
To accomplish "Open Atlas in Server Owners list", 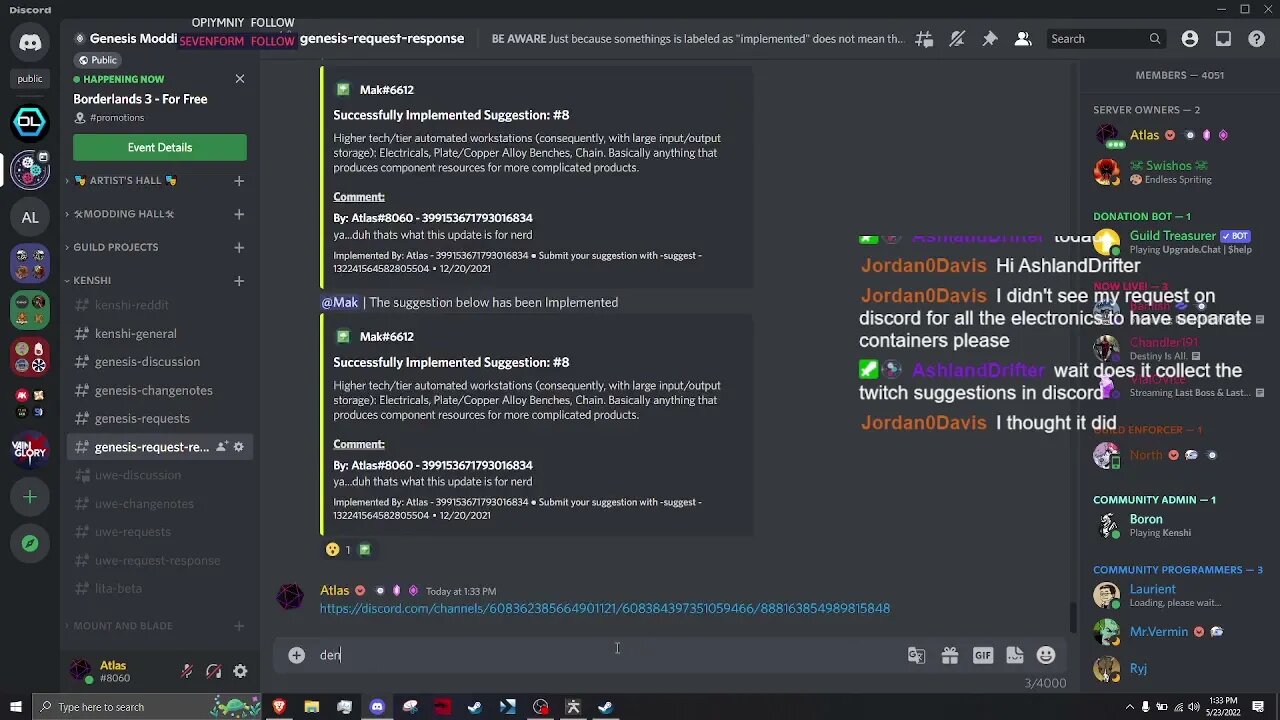I will tap(1180, 136).
